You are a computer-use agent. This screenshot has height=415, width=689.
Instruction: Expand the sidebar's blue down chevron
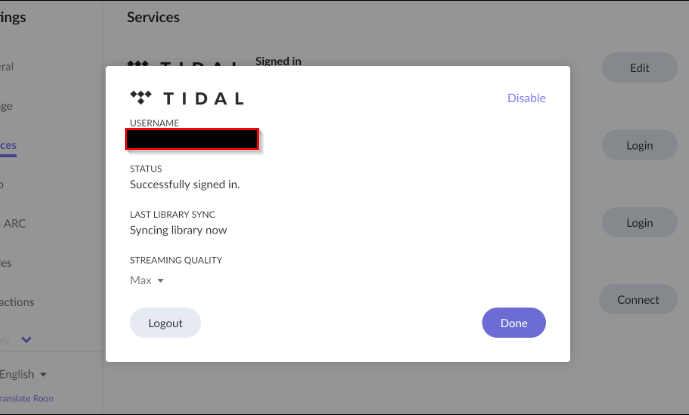pos(27,340)
